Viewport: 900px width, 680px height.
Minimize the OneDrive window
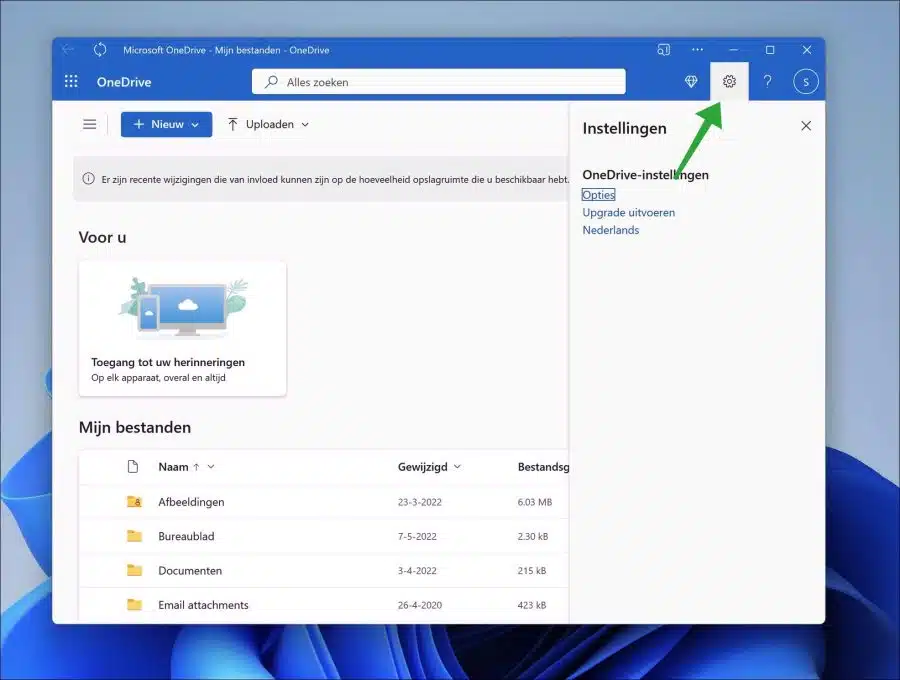[x=734, y=50]
